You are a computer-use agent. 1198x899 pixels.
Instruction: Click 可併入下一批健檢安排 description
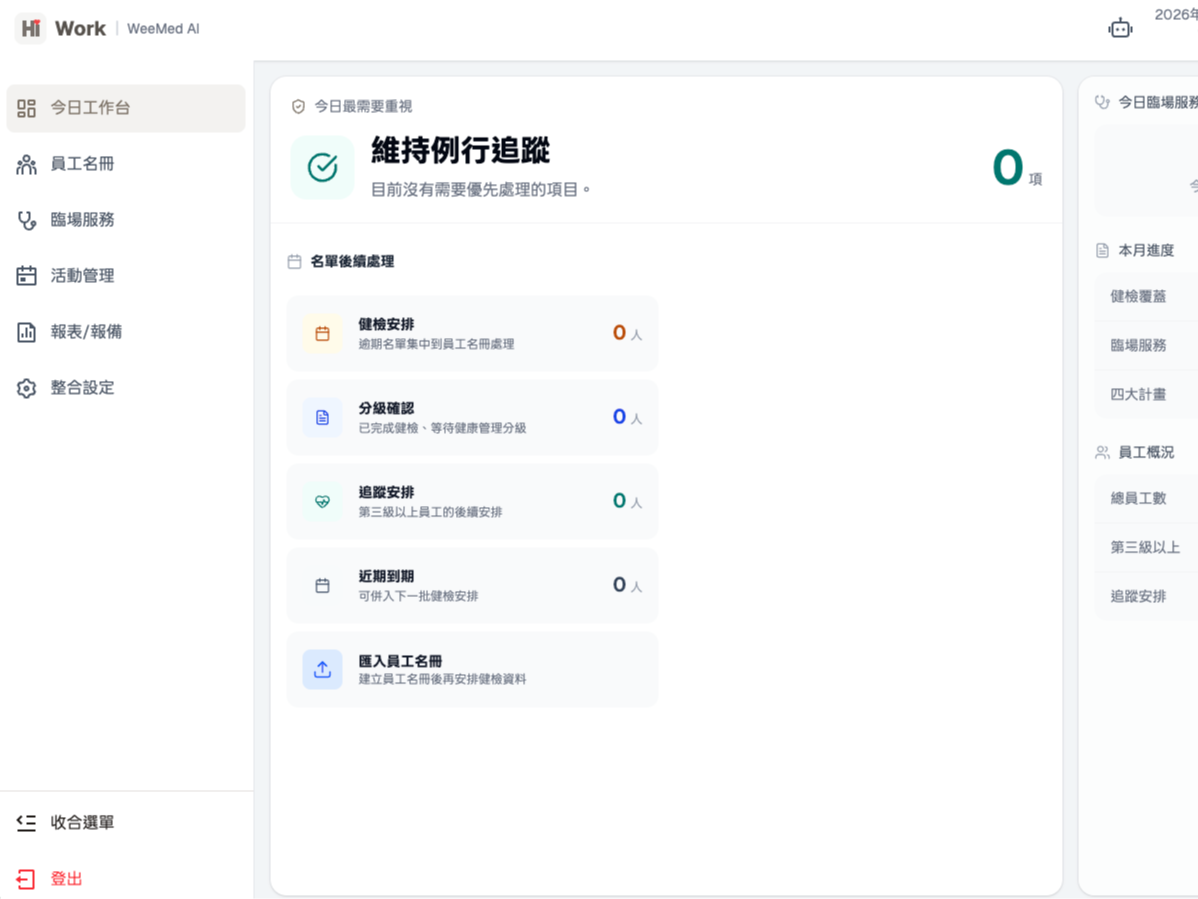click(418, 597)
